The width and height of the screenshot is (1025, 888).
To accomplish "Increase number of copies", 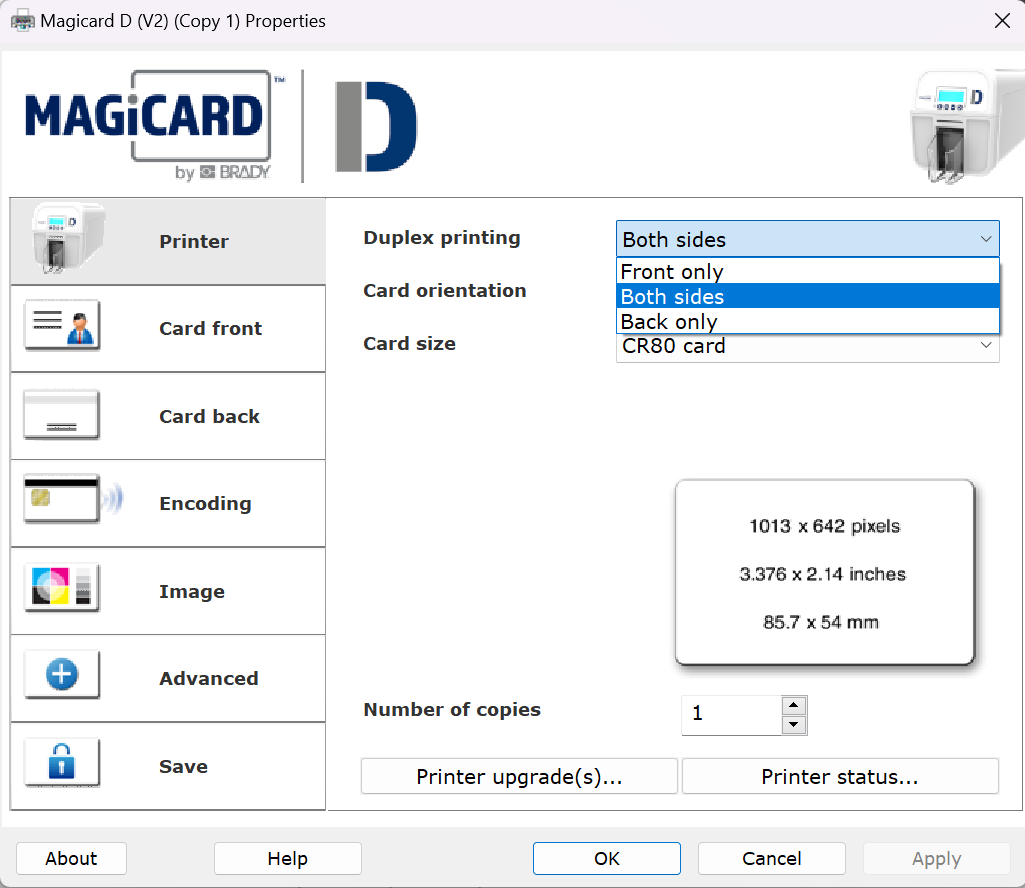I will point(794,705).
